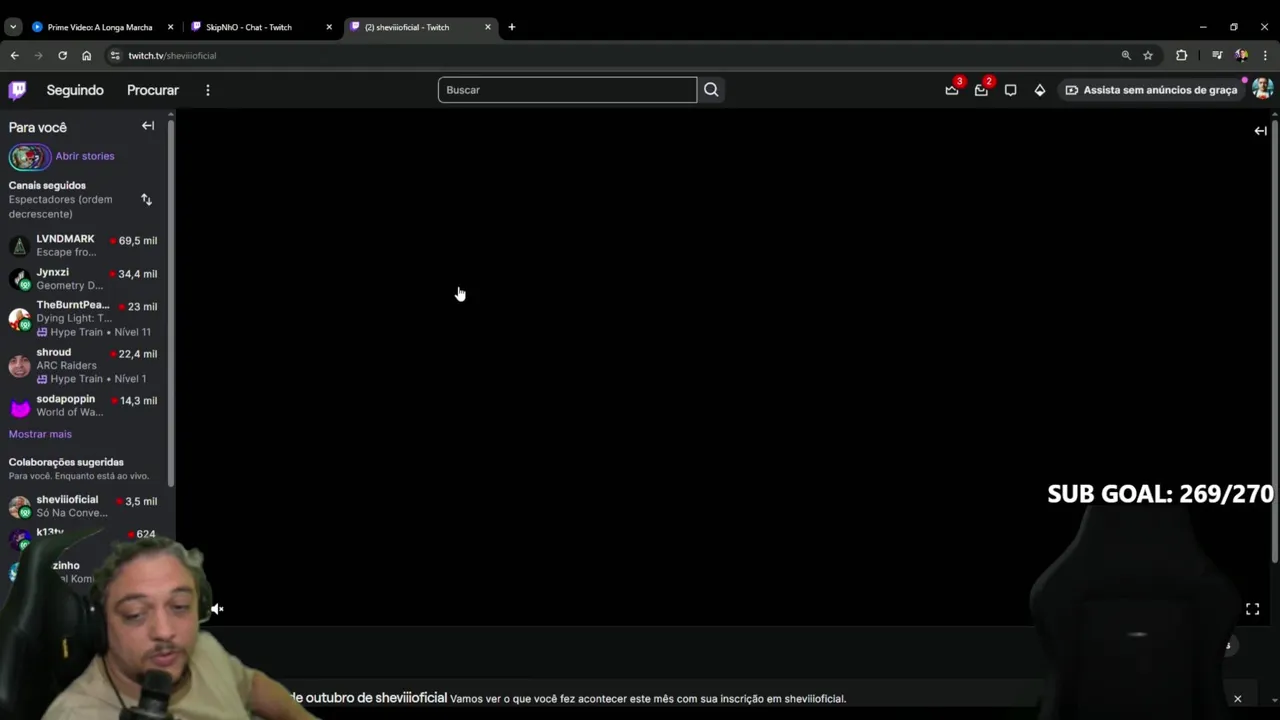This screenshot has height=720, width=1280.
Task: Collapse the Para você sidebar
Action: pos(148,126)
